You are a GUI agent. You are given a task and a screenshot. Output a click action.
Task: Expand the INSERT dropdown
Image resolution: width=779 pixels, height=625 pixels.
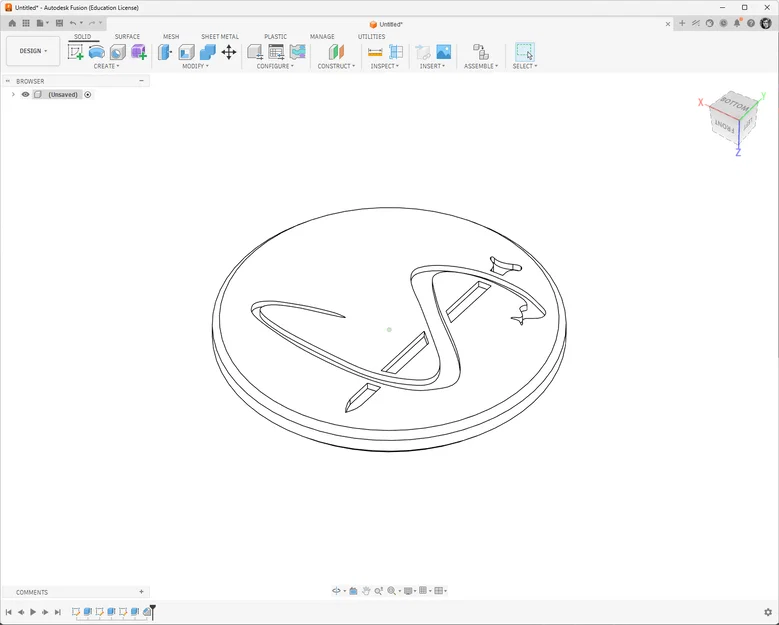(x=432, y=66)
